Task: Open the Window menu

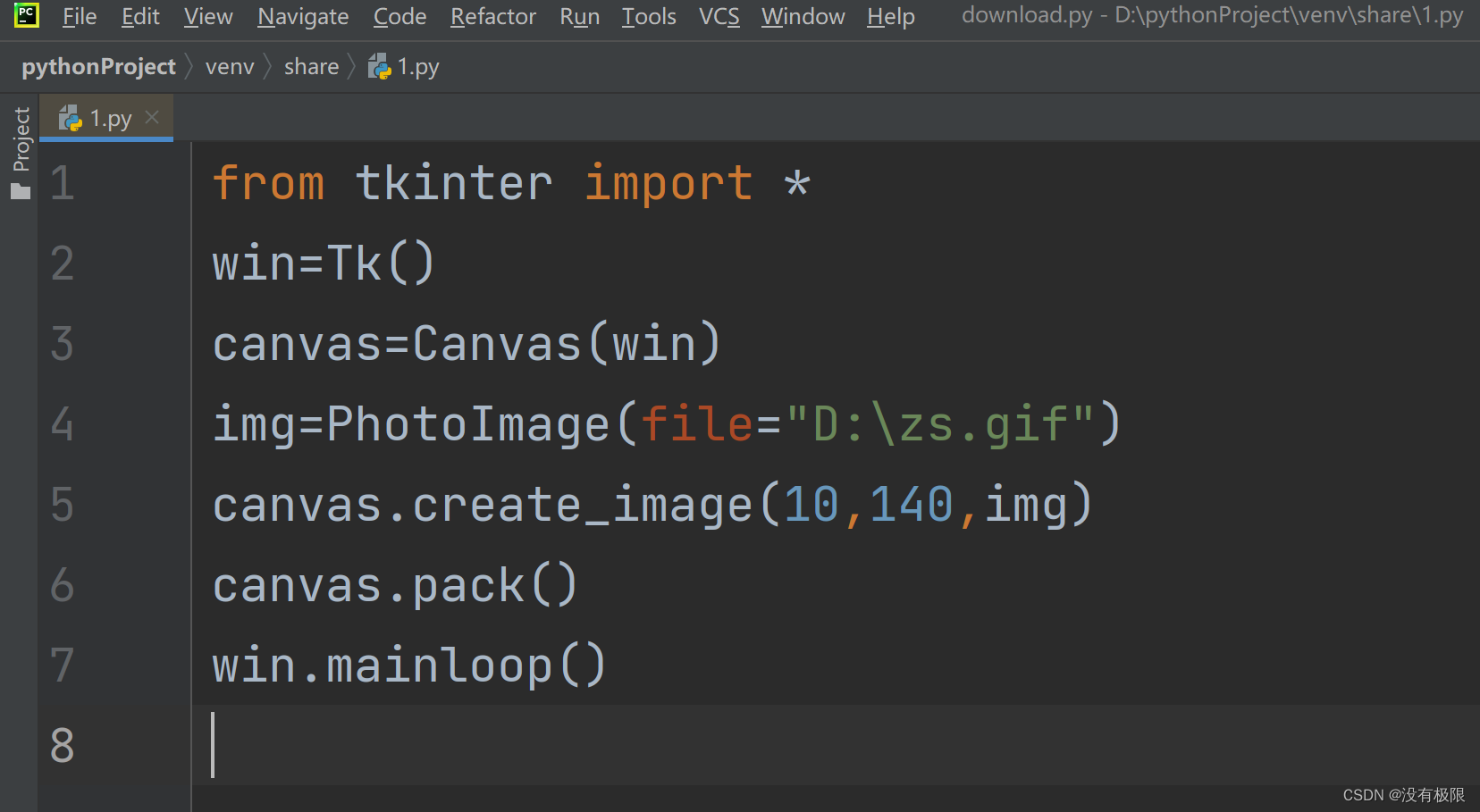Action: click(803, 17)
